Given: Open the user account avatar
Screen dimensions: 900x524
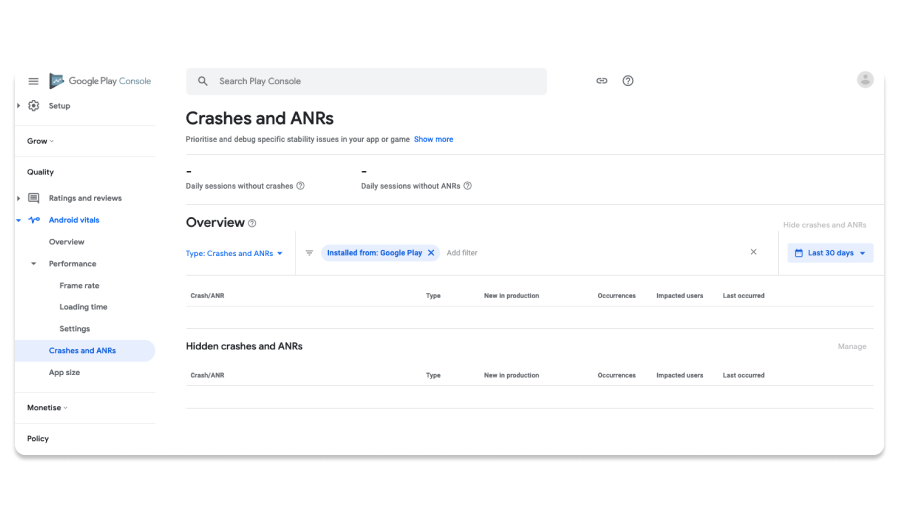Looking at the screenshot, I should pos(865,80).
